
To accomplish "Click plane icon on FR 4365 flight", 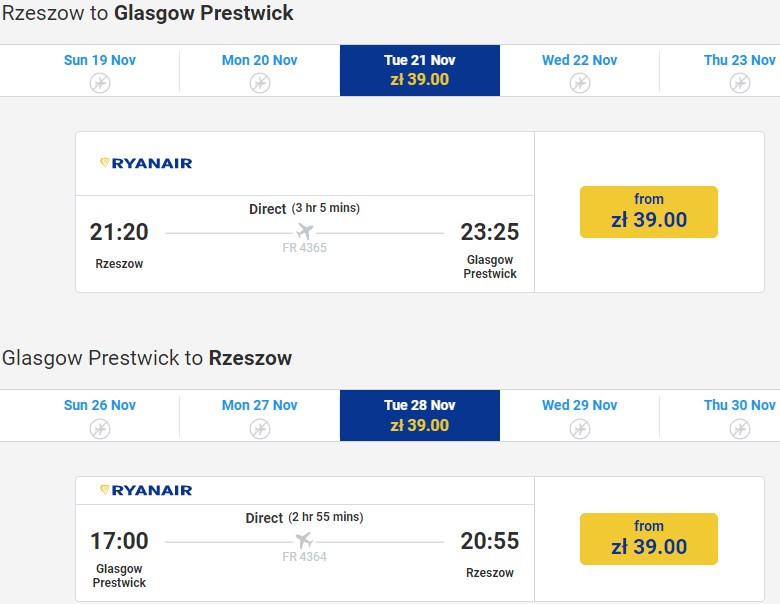I will click(305, 232).
